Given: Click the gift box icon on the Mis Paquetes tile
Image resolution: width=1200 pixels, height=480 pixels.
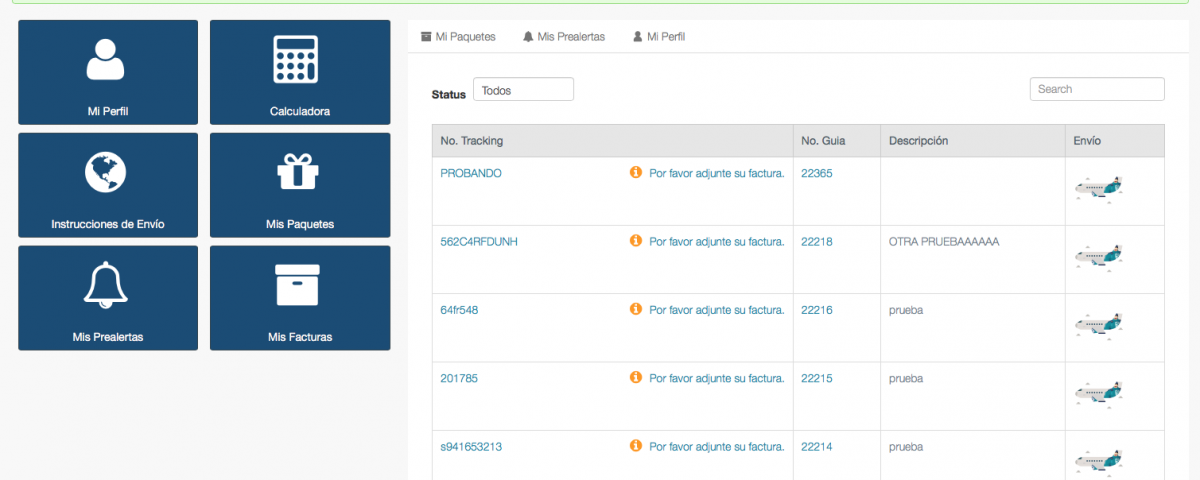Looking at the screenshot, I should tap(297, 172).
